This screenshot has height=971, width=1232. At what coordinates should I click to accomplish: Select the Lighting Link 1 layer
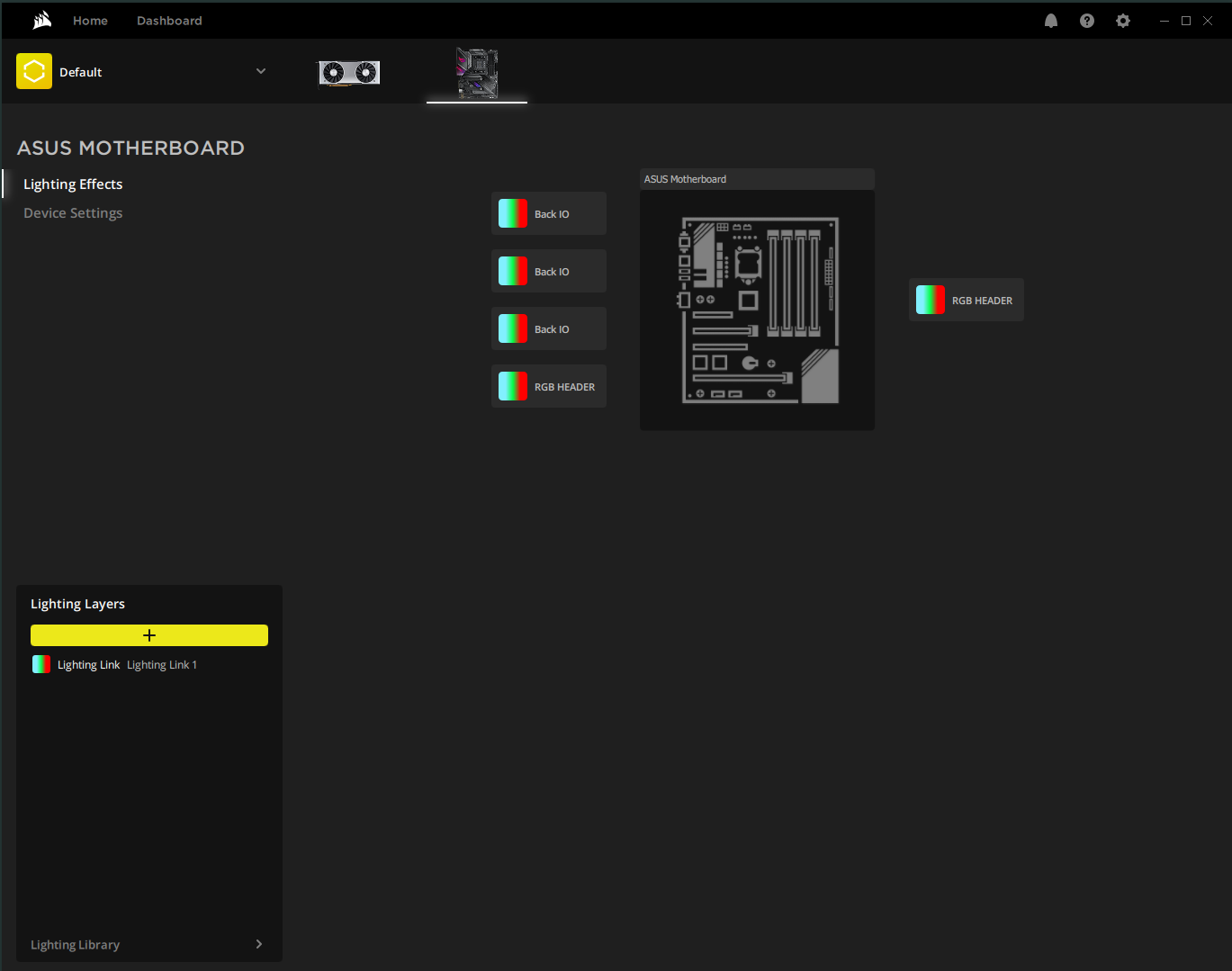point(149,665)
